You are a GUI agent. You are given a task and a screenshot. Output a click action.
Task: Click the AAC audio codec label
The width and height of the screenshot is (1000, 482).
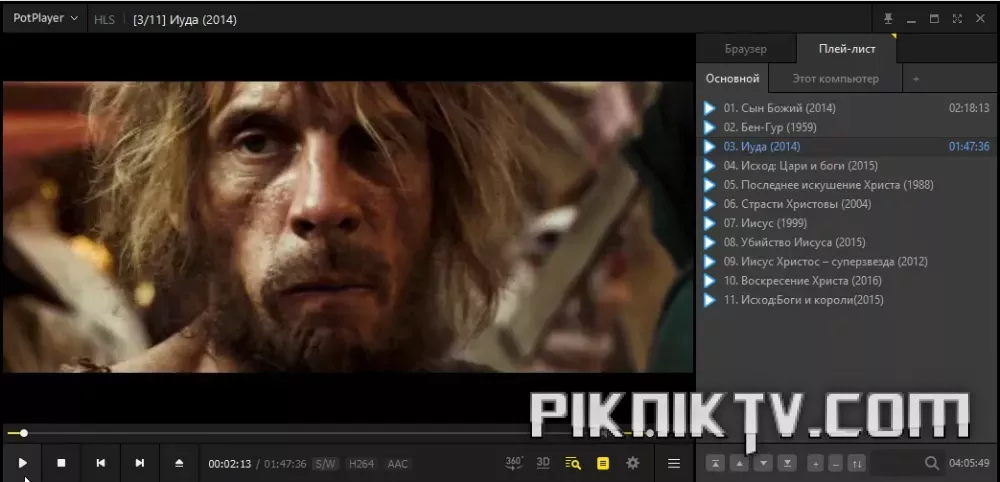pos(397,464)
